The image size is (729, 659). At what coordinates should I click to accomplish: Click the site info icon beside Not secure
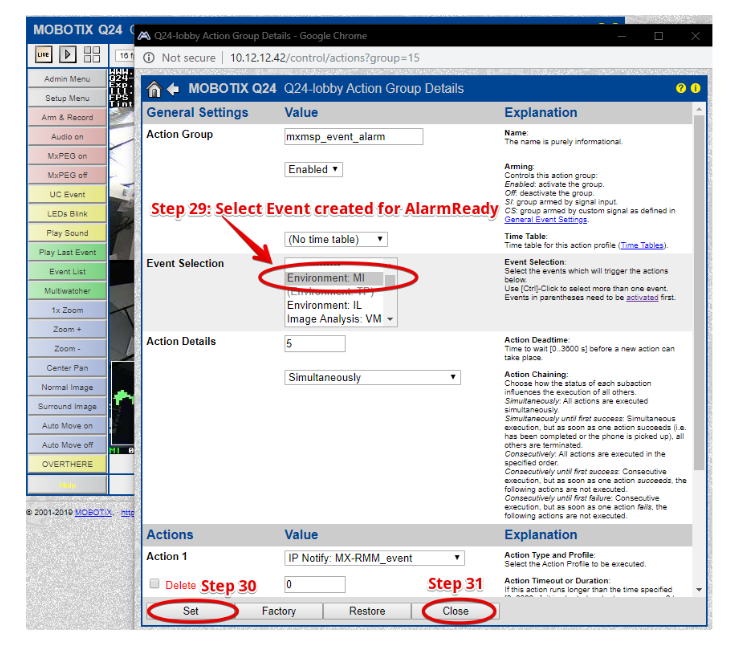pyautogui.click(x=149, y=58)
